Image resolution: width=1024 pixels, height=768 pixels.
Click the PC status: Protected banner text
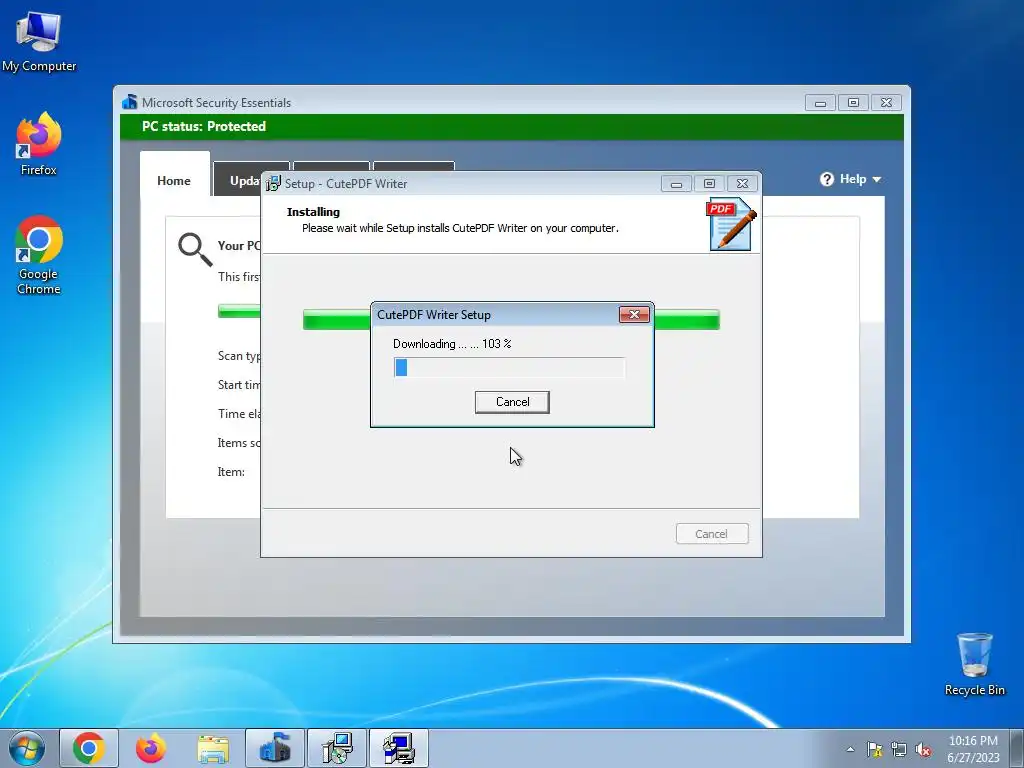204,127
